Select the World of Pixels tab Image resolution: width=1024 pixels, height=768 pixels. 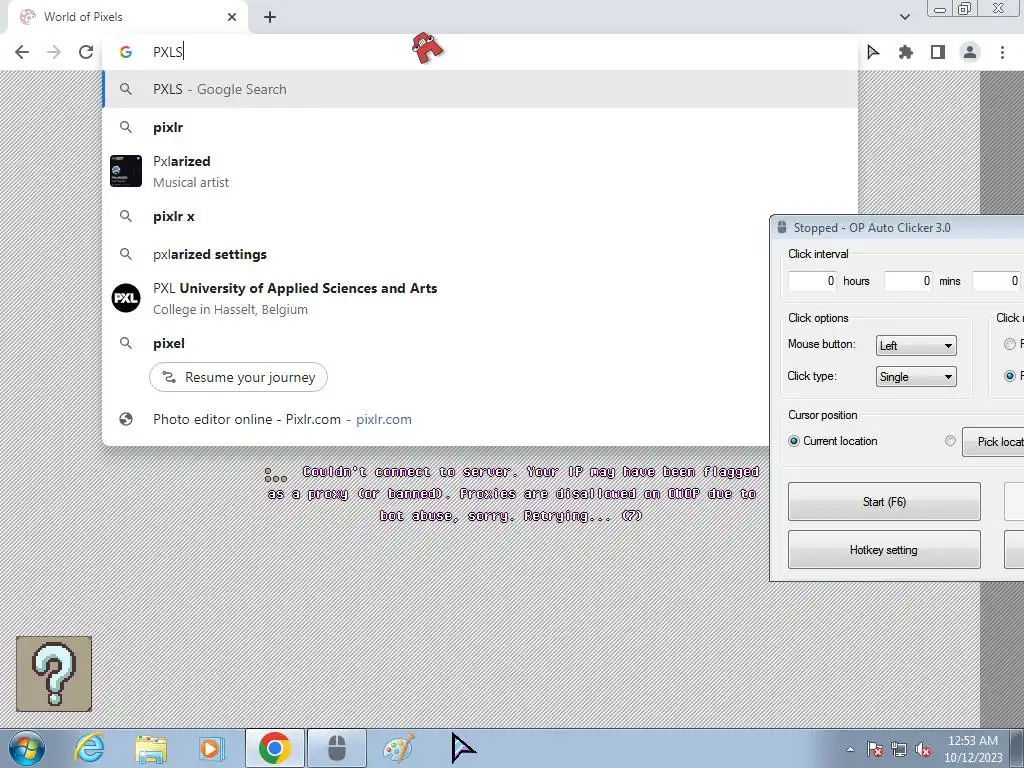click(x=127, y=17)
